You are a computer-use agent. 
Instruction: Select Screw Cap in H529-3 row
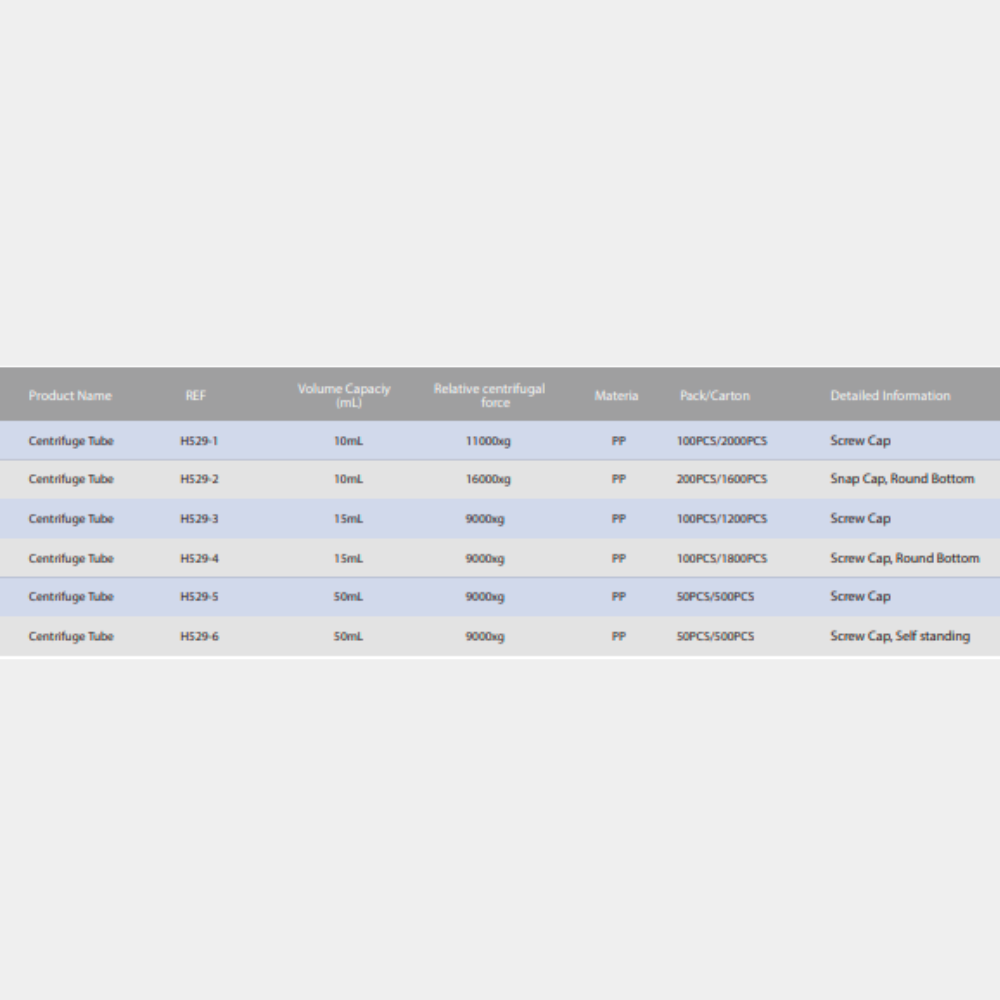(x=860, y=518)
